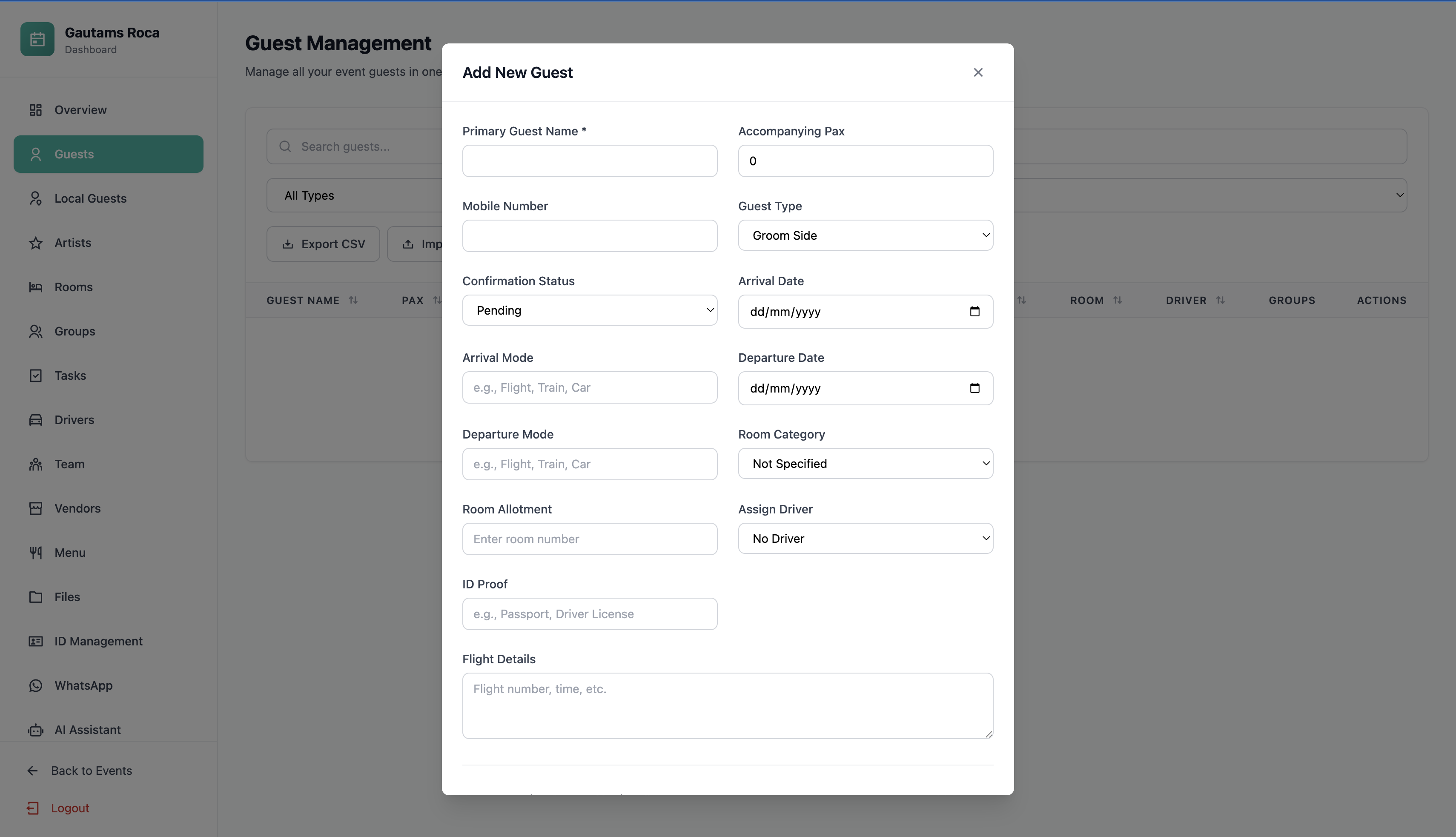The width and height of the screenshot is (1456, 837).
Task: Expand the Confirmation Status dropdown
Action: tap(589, 310)
